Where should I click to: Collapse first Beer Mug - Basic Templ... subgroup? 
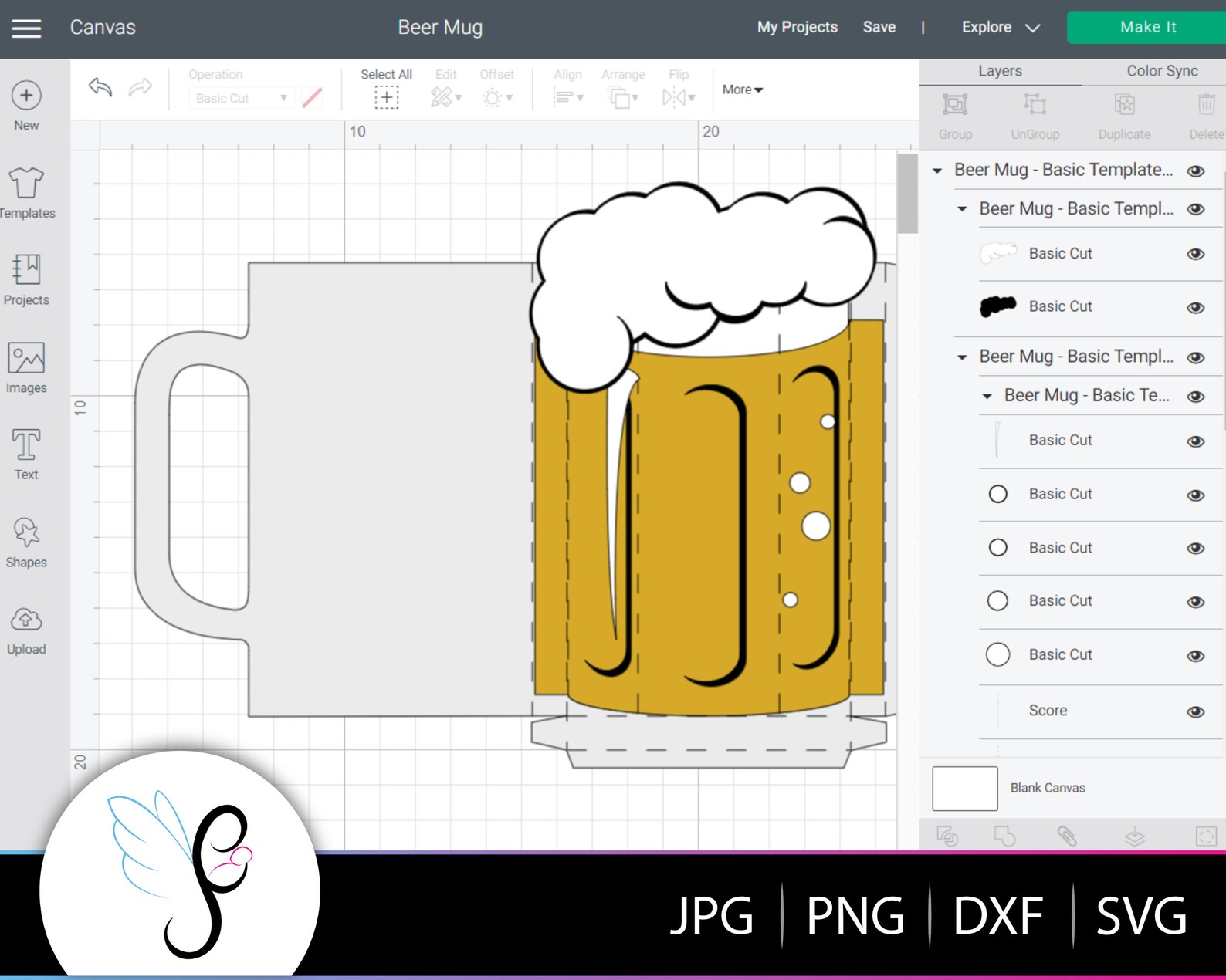tap(962, 209)
